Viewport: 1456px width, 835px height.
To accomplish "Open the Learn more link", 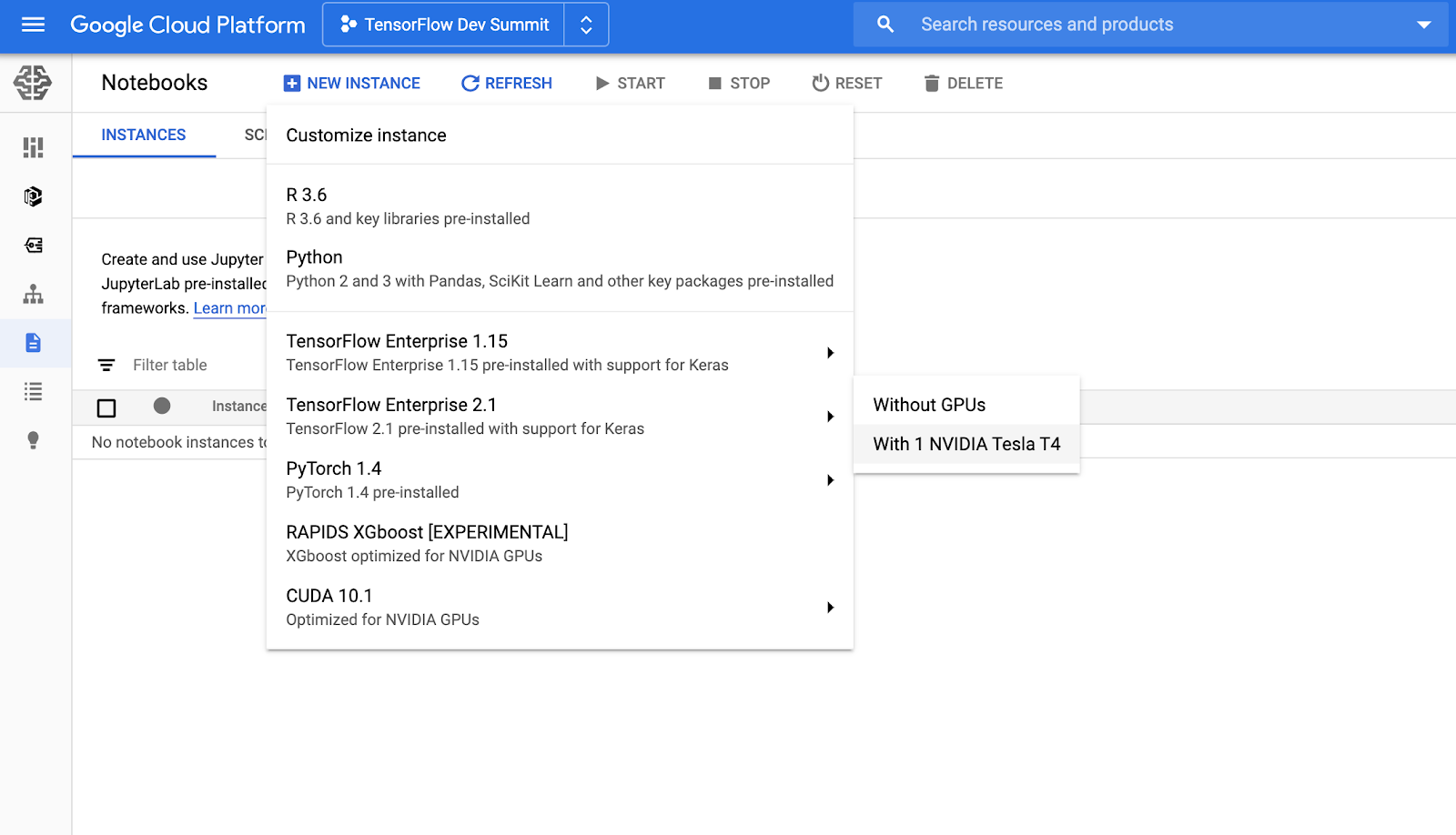I will (x=229, y=308).
